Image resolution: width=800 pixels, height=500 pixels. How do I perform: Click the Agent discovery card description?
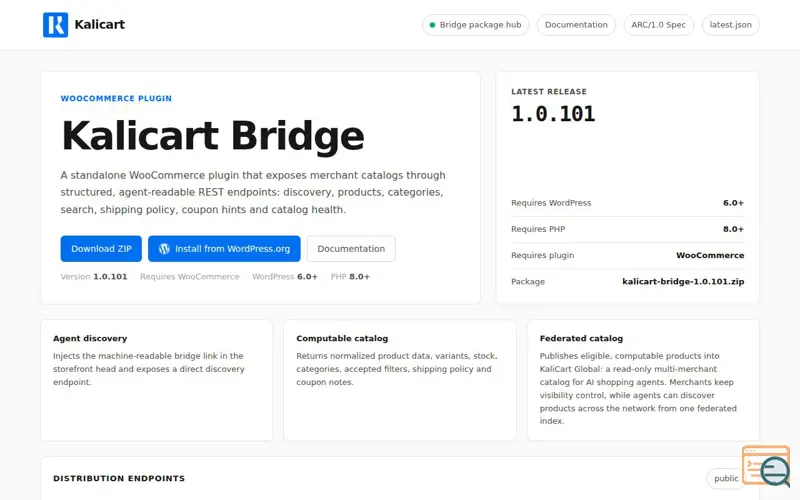(x=149, y=369)
